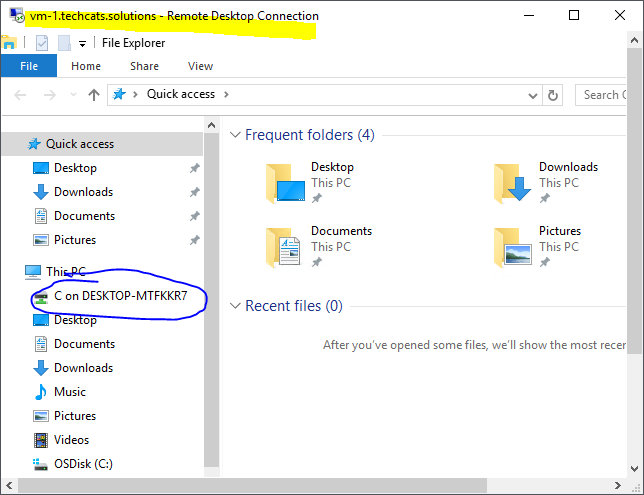The image size is (644, 495).
Task: Select the Downloads folder in Frequent folders
Action: pyautogui.click(x=546, y=182)
